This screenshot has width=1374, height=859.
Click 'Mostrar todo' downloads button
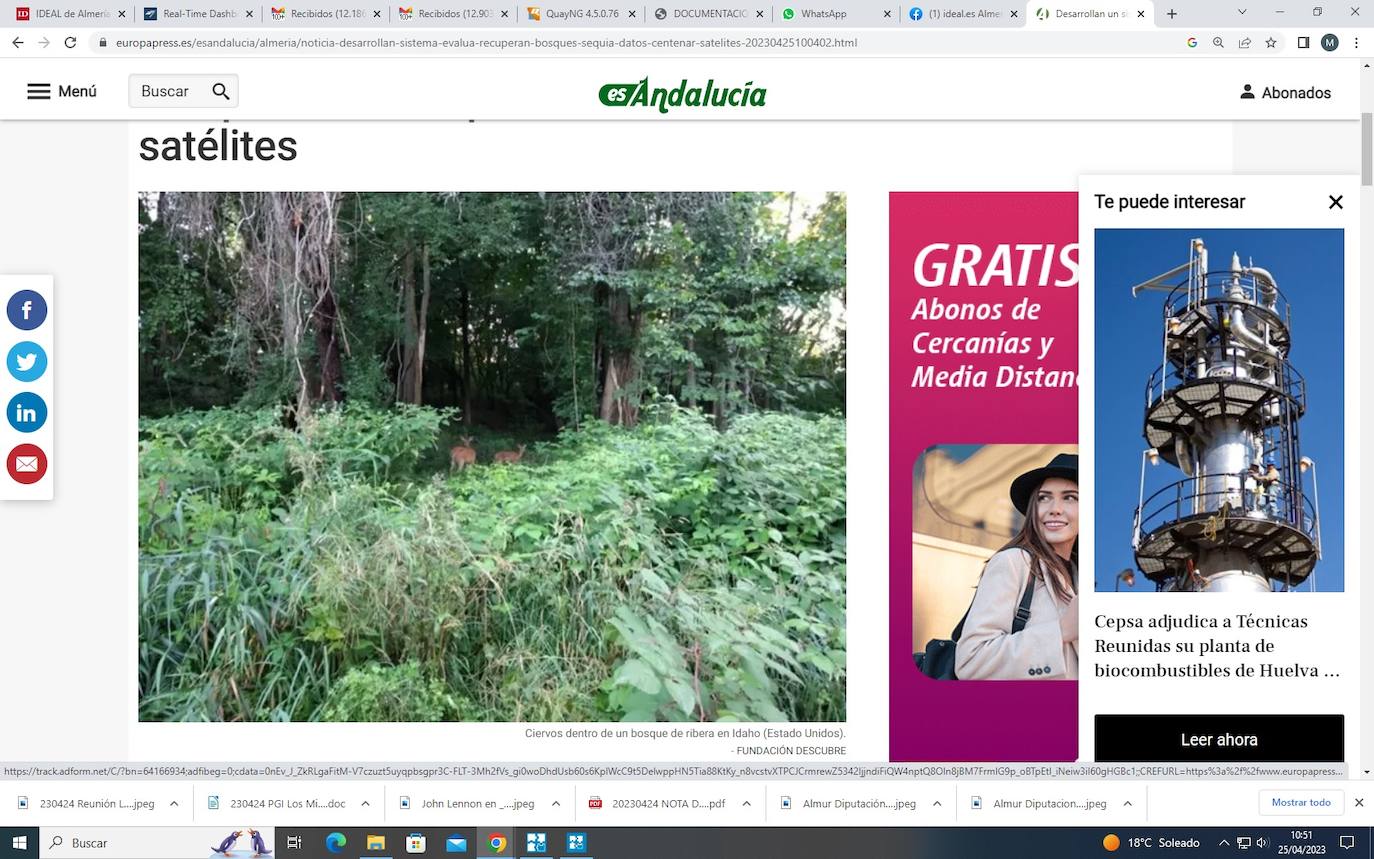tap(1300, 803)
